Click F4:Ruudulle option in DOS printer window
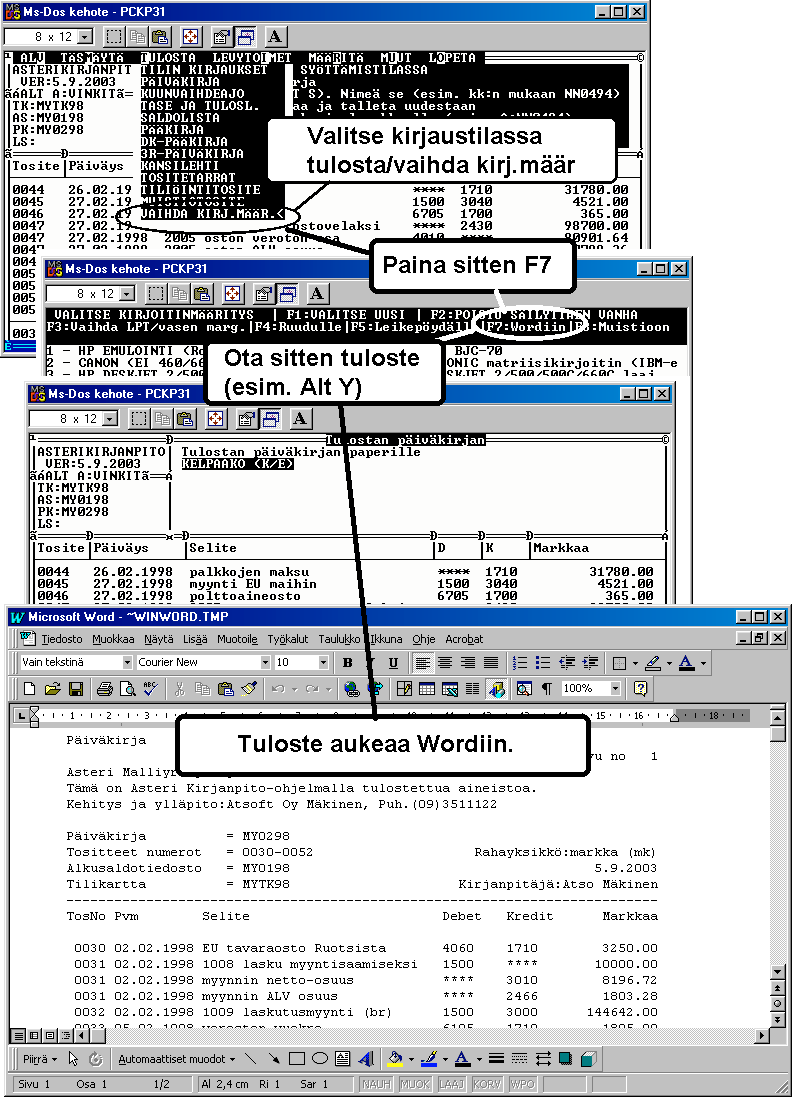This screenshot has width=794, height=1102. coord(297,327)
